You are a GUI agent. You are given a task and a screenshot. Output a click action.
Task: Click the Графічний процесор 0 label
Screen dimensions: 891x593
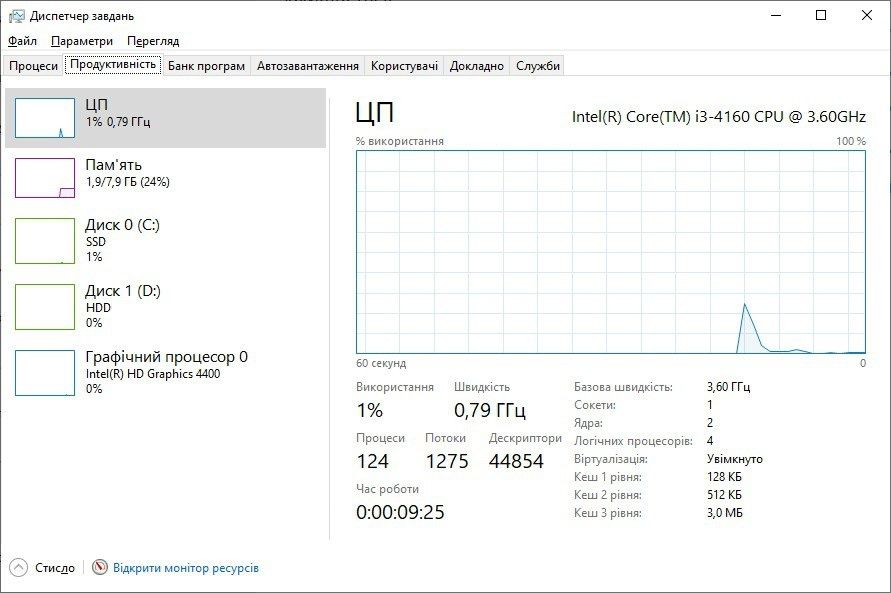coord(166,357)
